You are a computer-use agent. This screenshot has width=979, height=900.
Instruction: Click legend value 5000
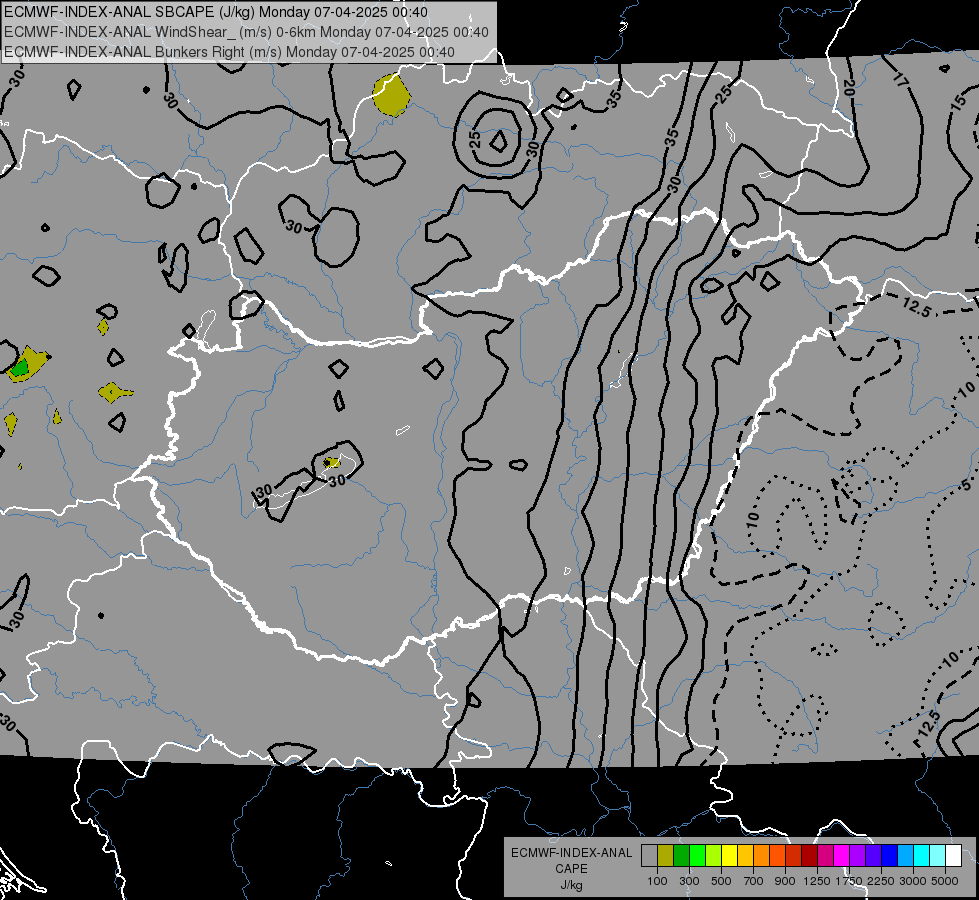click(x=945, y=881)
